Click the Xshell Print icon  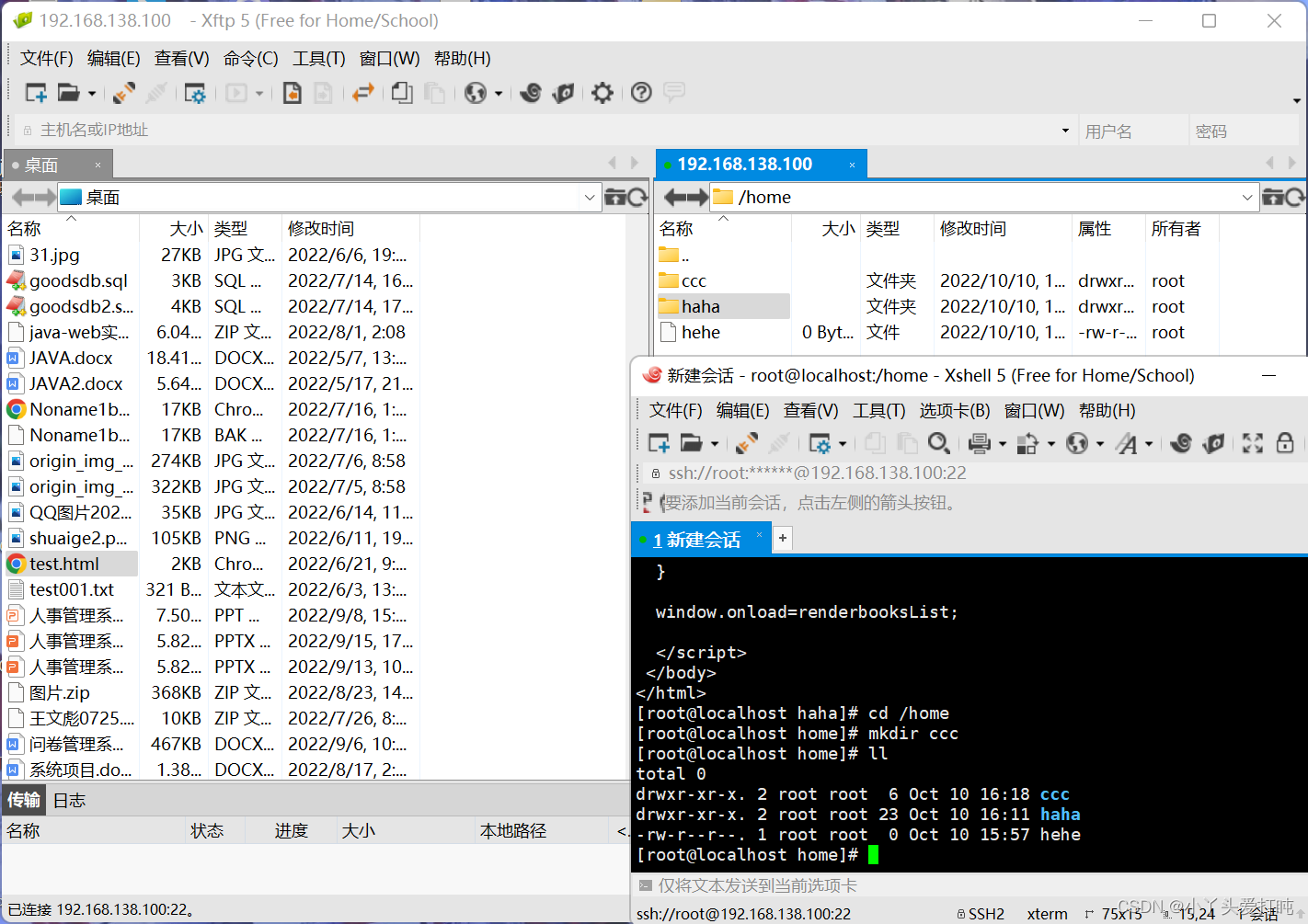(979, 444)
